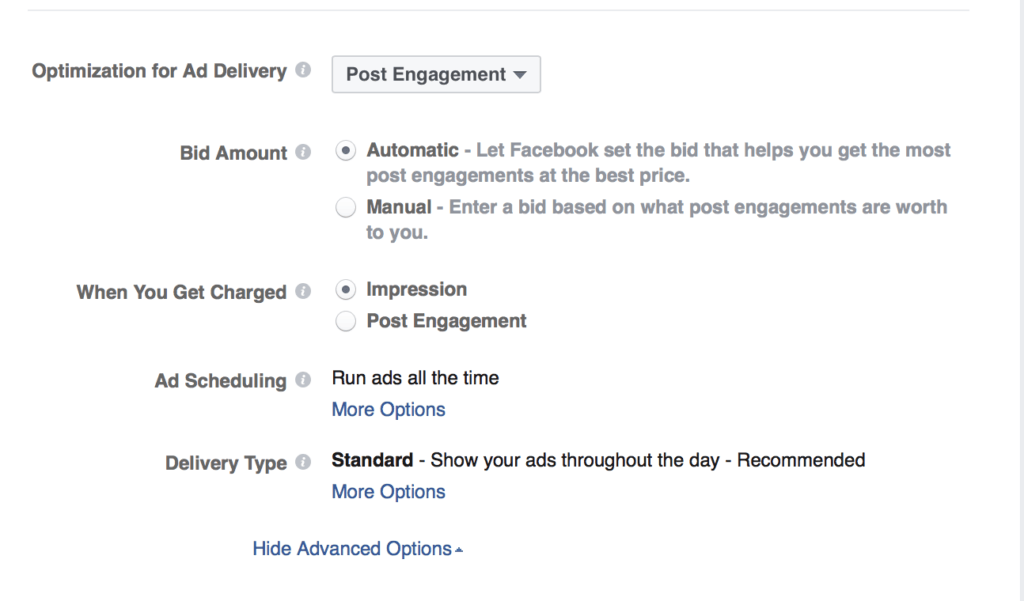The height and width of the screenshot is (601, 1024).
Task: Click the bold 'Standard' delivery type text
Action: (372, 460)
